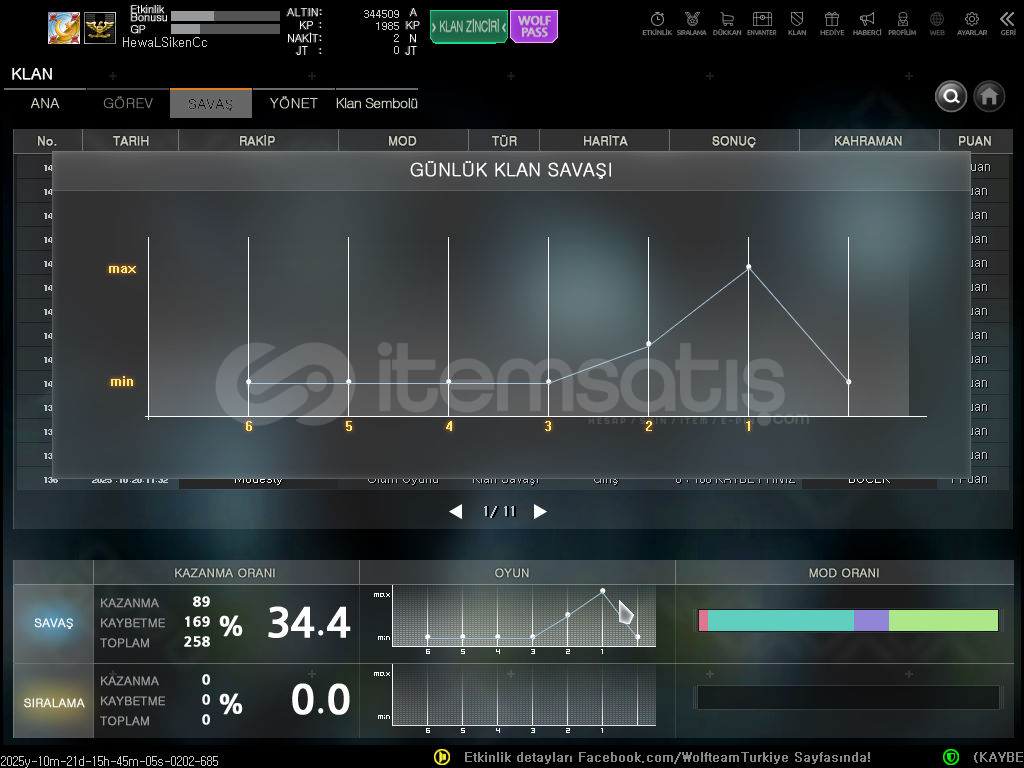
Task: Switch to the ANA tab
Action: [45, 104]
